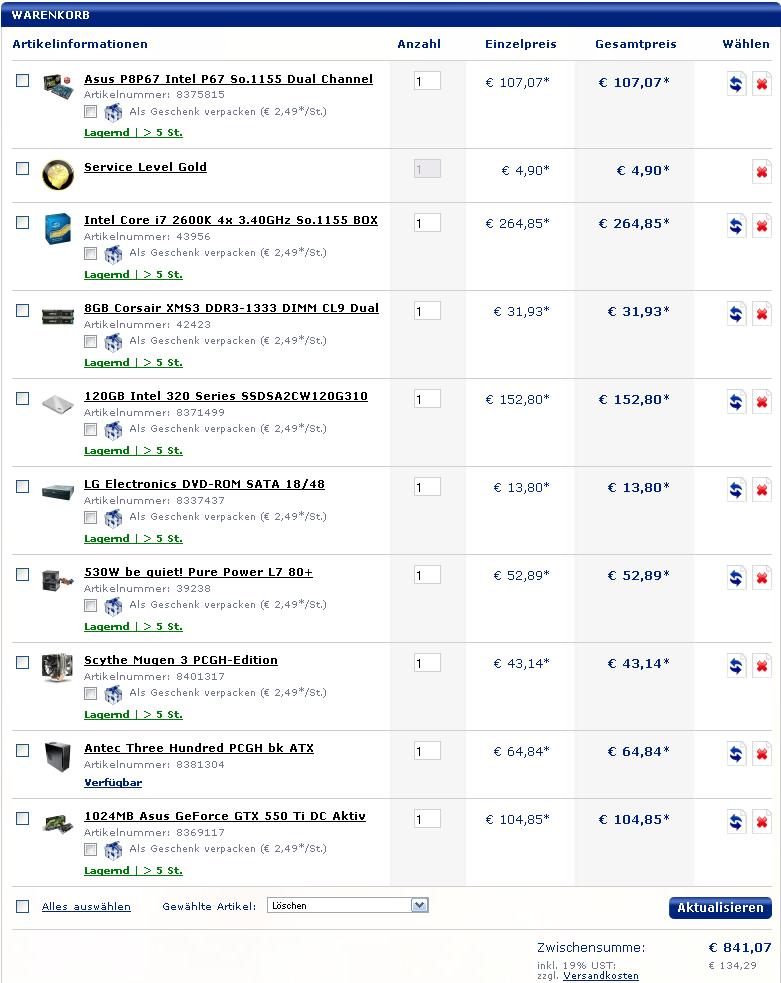Click gift box icon under Intel Core i7

[x=113, y=254]
